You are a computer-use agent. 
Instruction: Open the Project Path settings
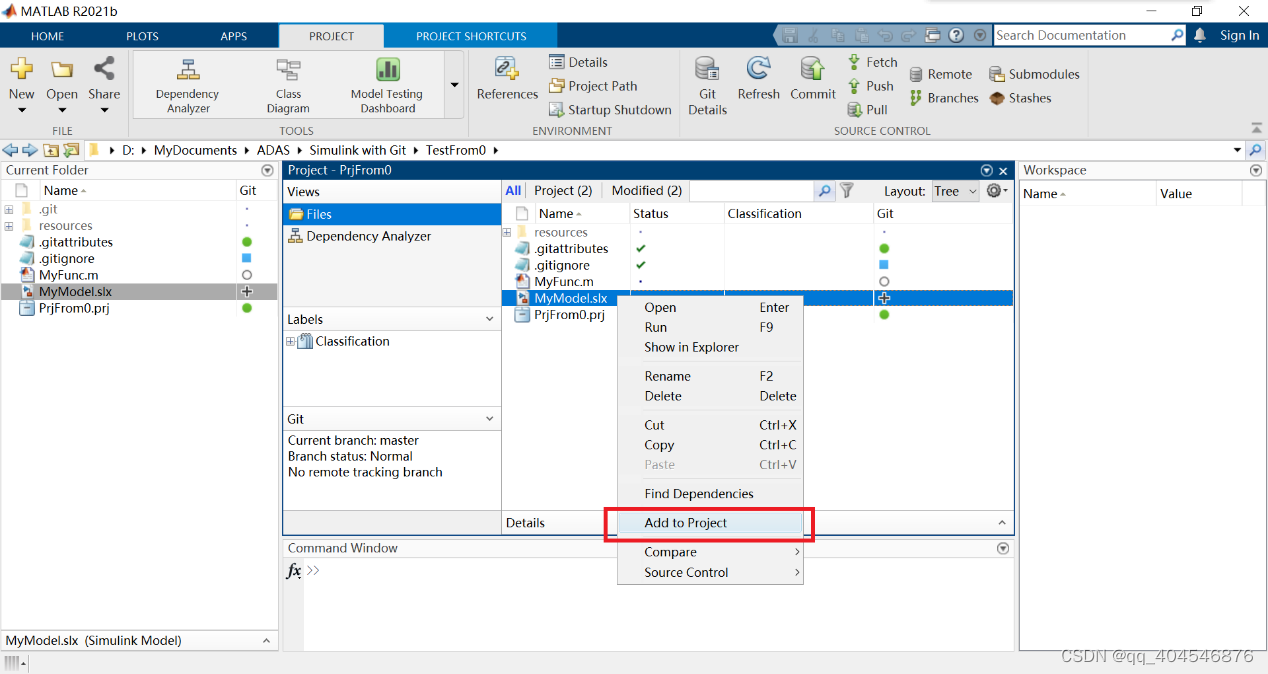point(593,86)
